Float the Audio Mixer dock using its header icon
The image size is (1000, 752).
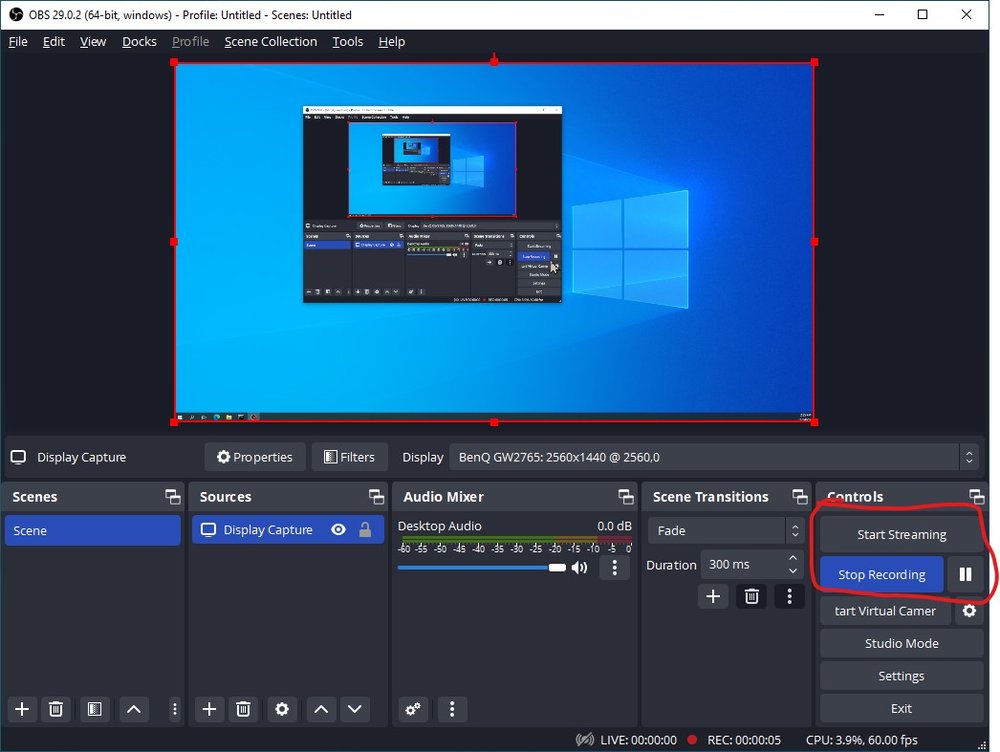tap(626, 497)
